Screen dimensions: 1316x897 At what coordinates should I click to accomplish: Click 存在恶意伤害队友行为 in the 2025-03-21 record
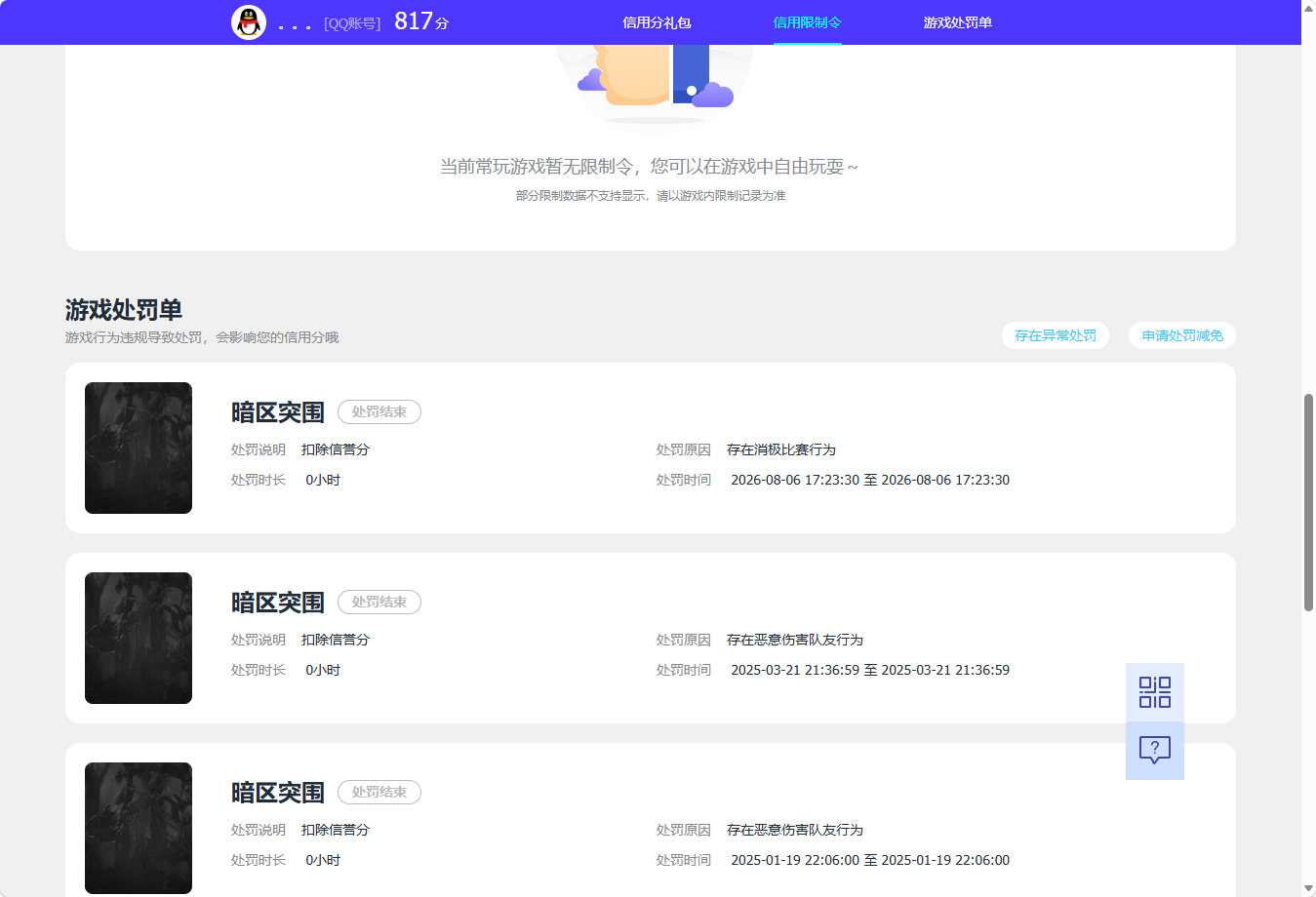795,640
